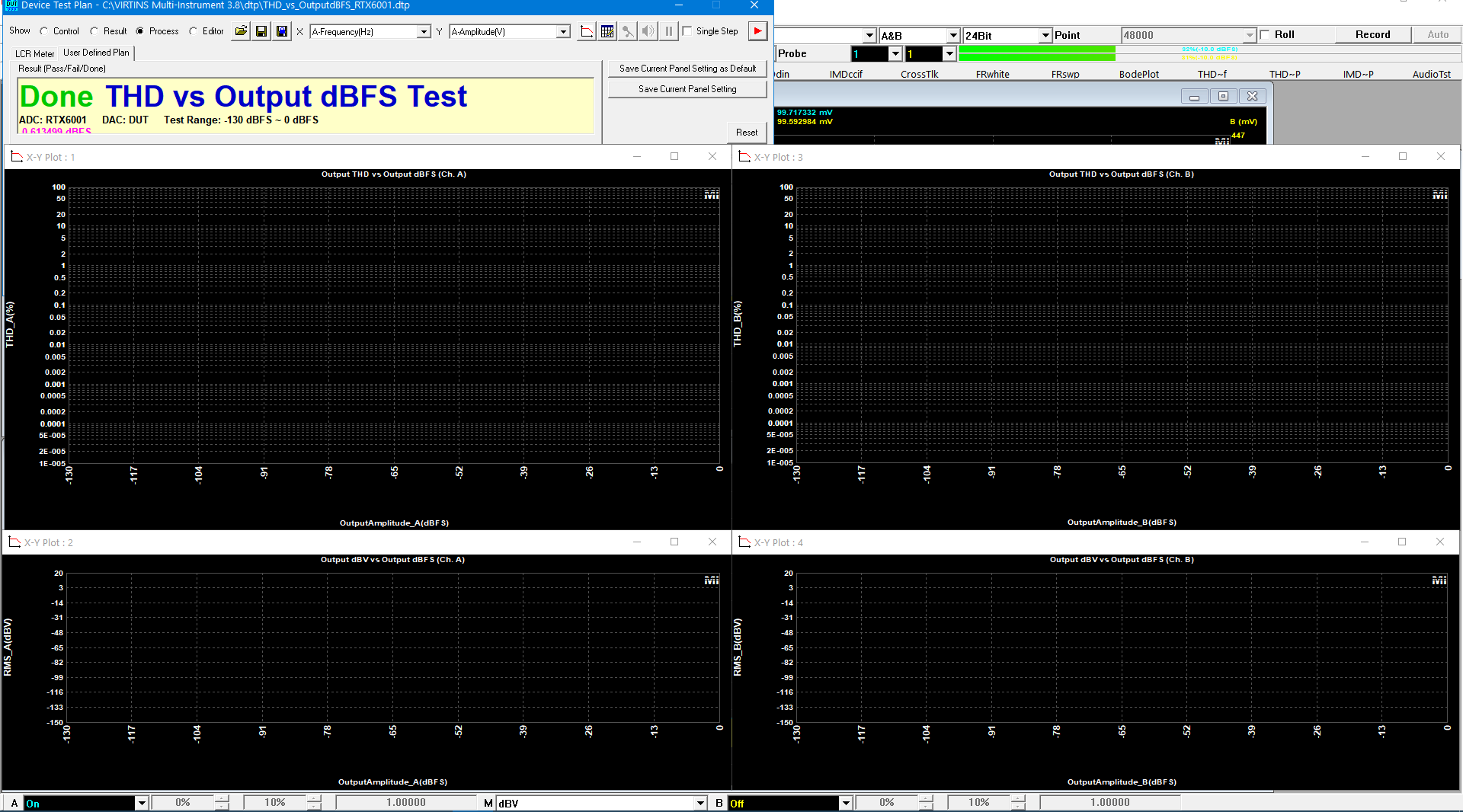Click the Reset button
This screenshot has height=812, width=1463.
tap(746, 133)
